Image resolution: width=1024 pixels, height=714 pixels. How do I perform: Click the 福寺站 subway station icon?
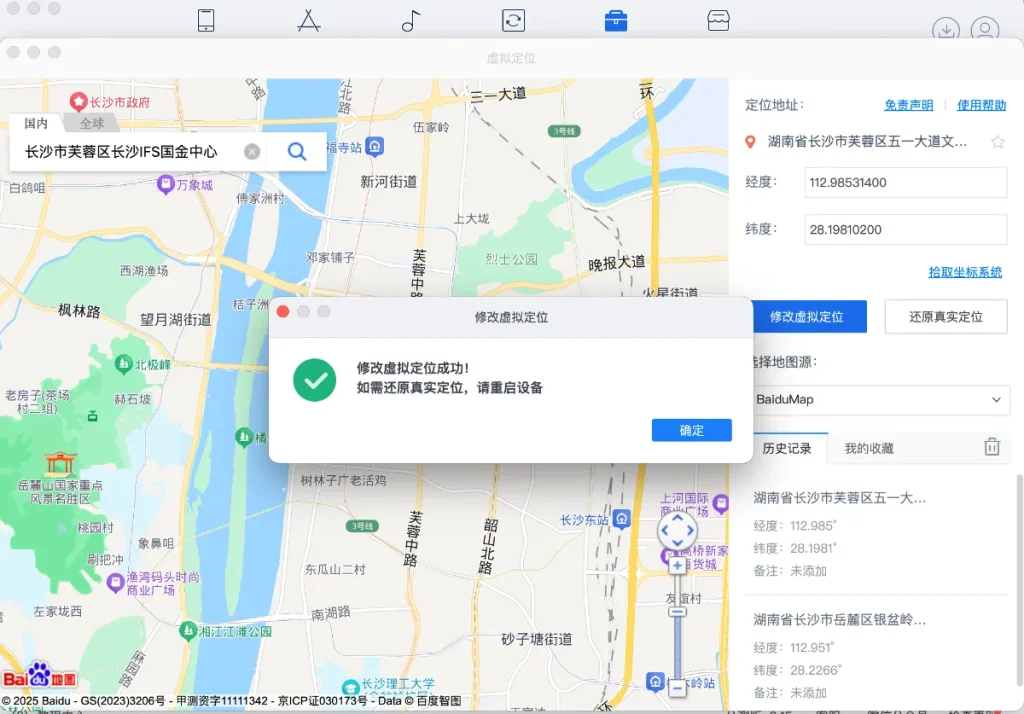point(375,146)
